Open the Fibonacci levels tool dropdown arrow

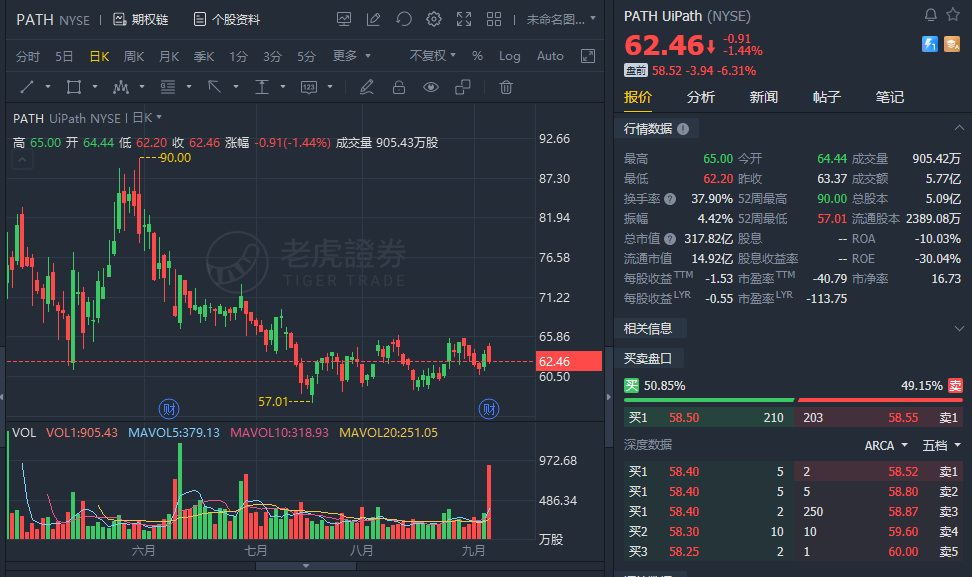pyautogui.click(x=189, y=87)
